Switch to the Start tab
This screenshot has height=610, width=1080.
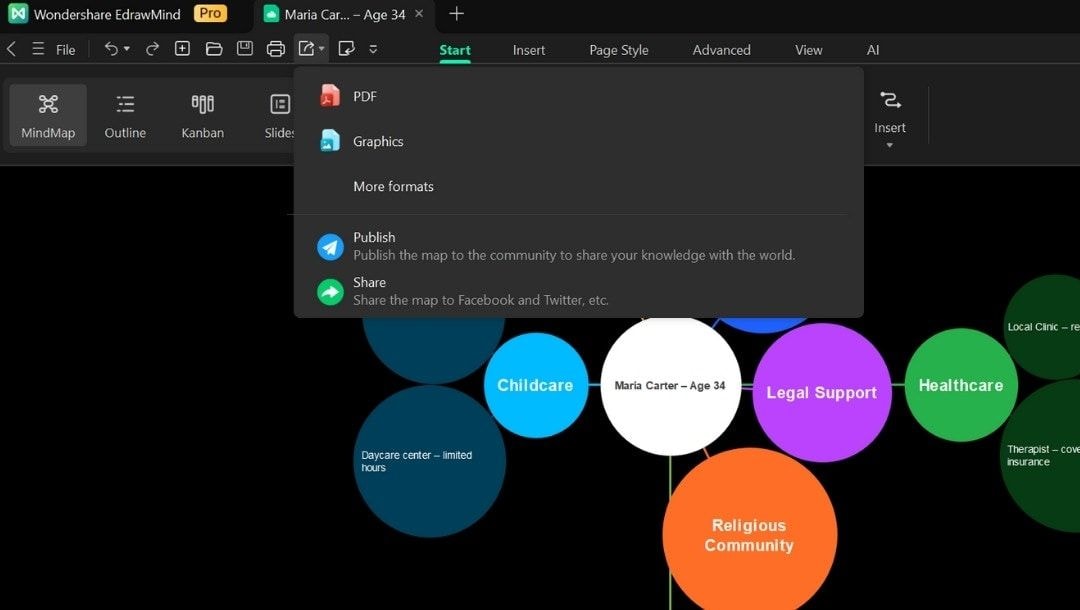(455, 50)
